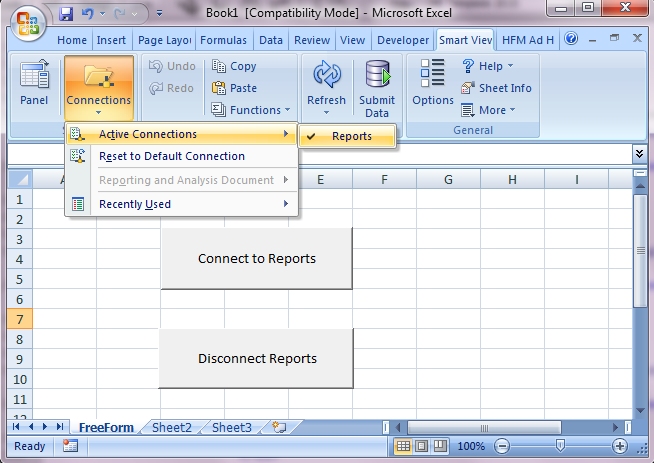Open the HFM Ad Hoc tab
The image size is (654, 463).
pos(528,40)
